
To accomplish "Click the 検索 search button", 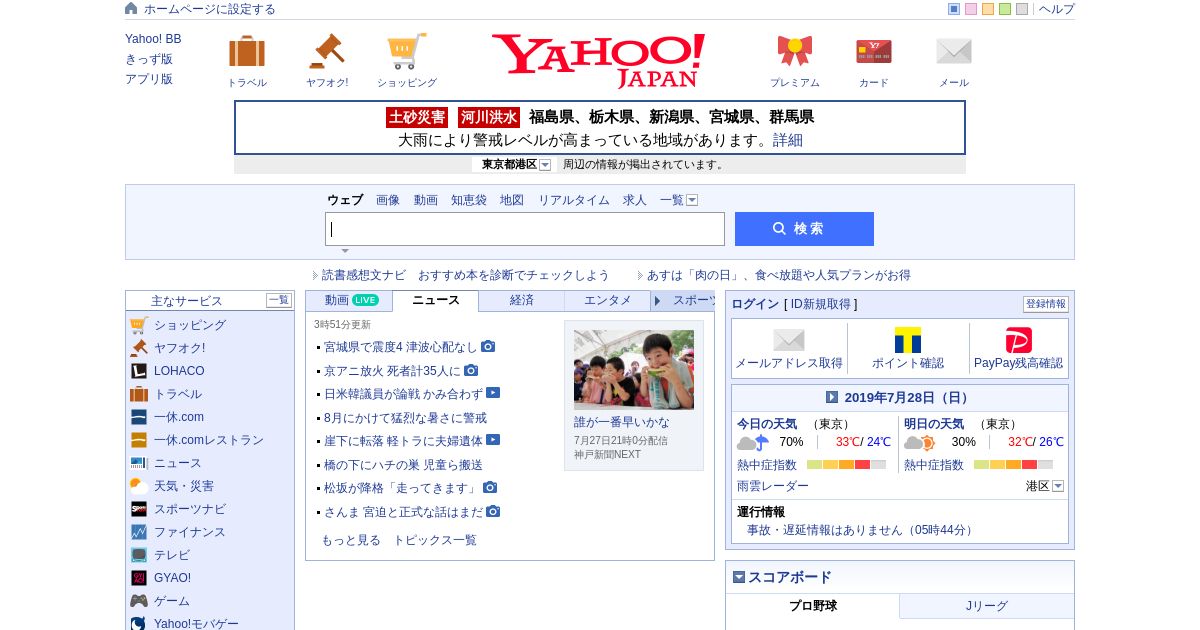I will click(x=804, y=229).
